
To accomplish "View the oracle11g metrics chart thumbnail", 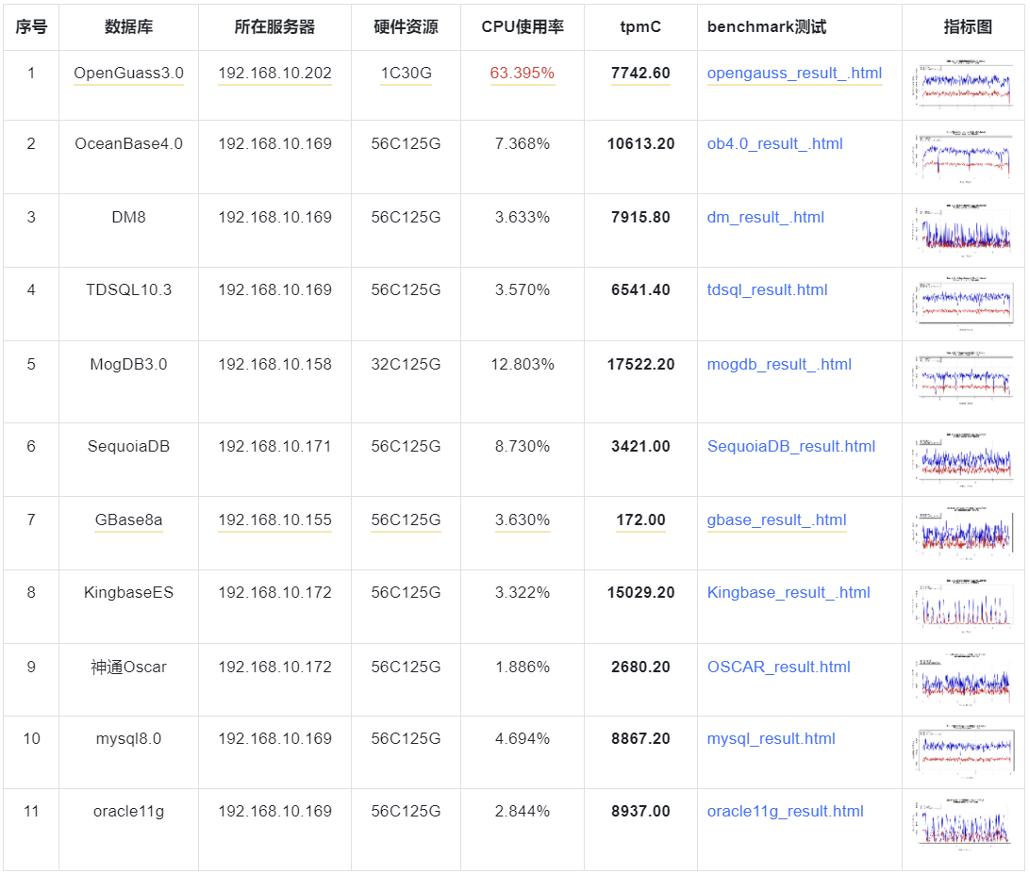I will click(963, 825).
